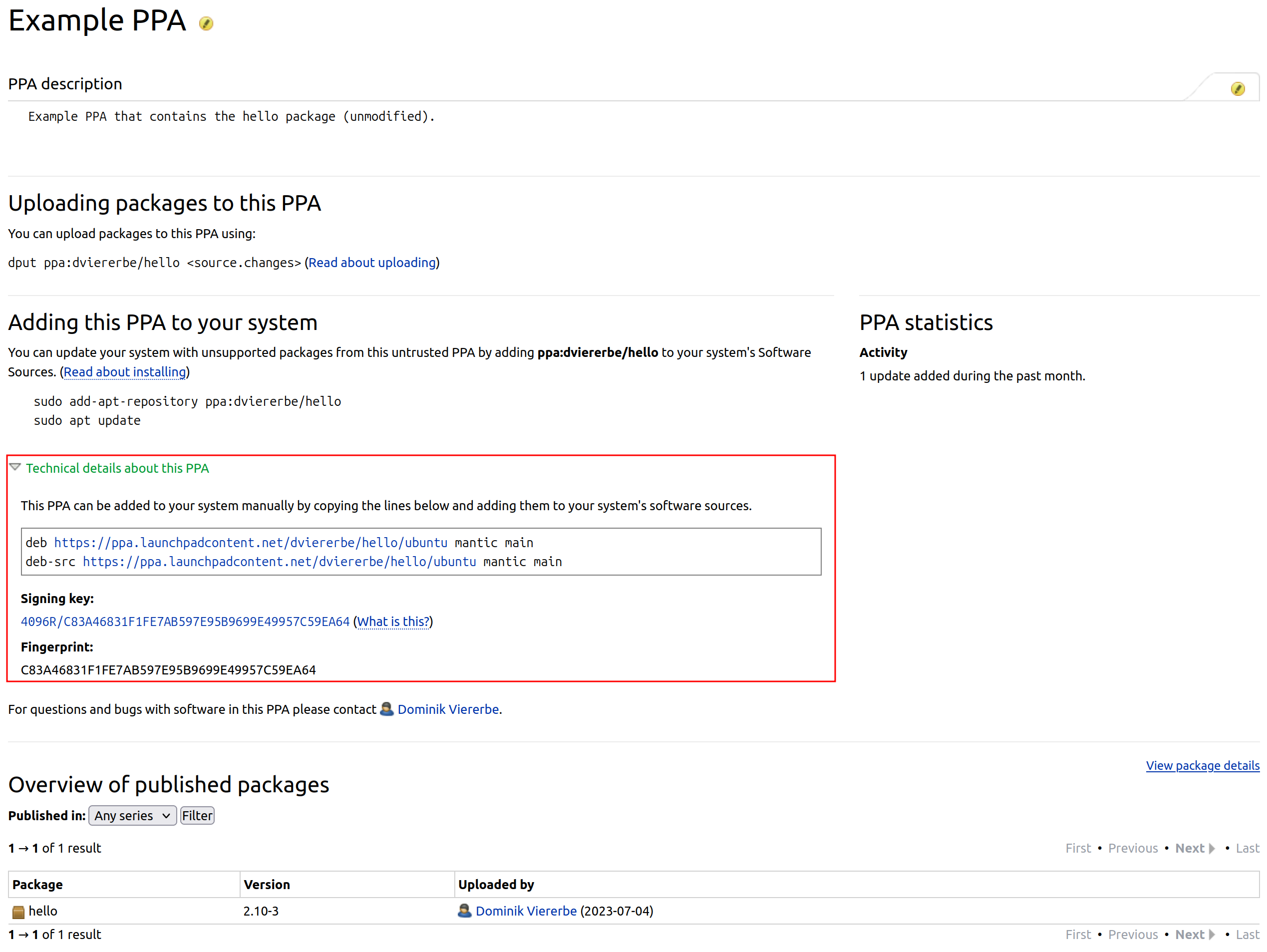The height and width of the screenshot is (952, 1267).
Task: Click the sudo apt update command line
Action: [87, 420]
